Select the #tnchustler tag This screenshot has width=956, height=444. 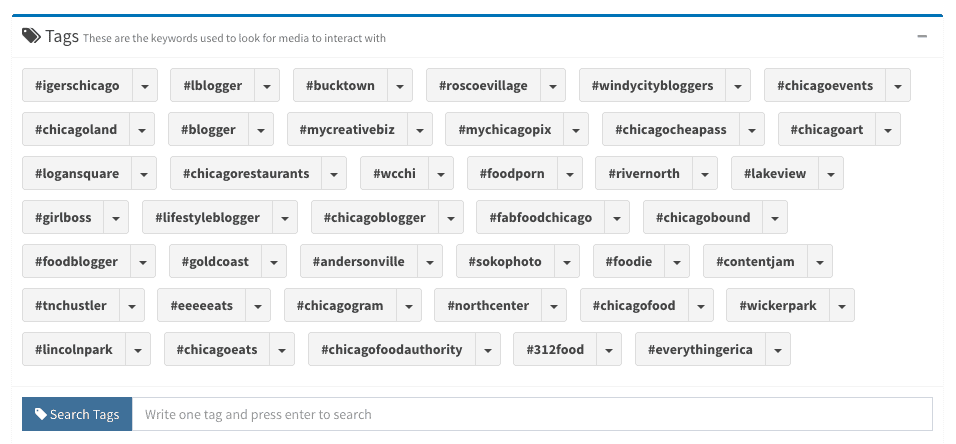point(71,306)
